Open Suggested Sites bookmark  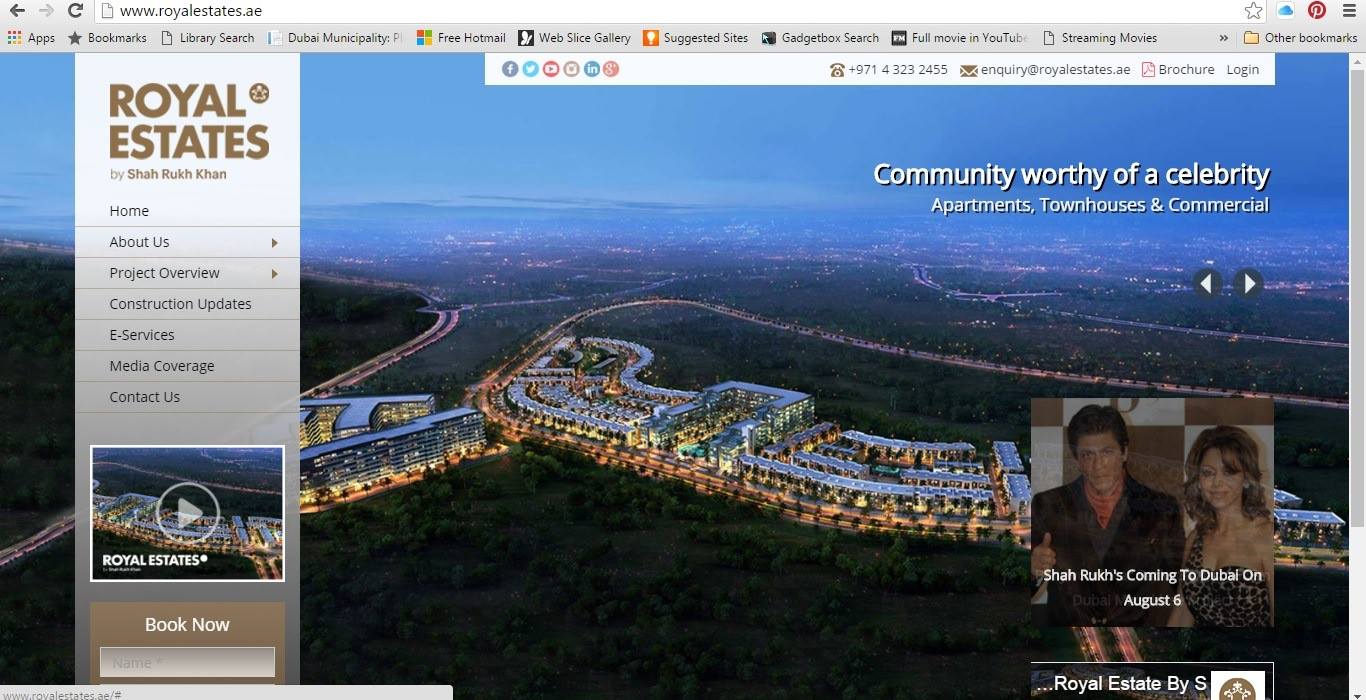696,38
